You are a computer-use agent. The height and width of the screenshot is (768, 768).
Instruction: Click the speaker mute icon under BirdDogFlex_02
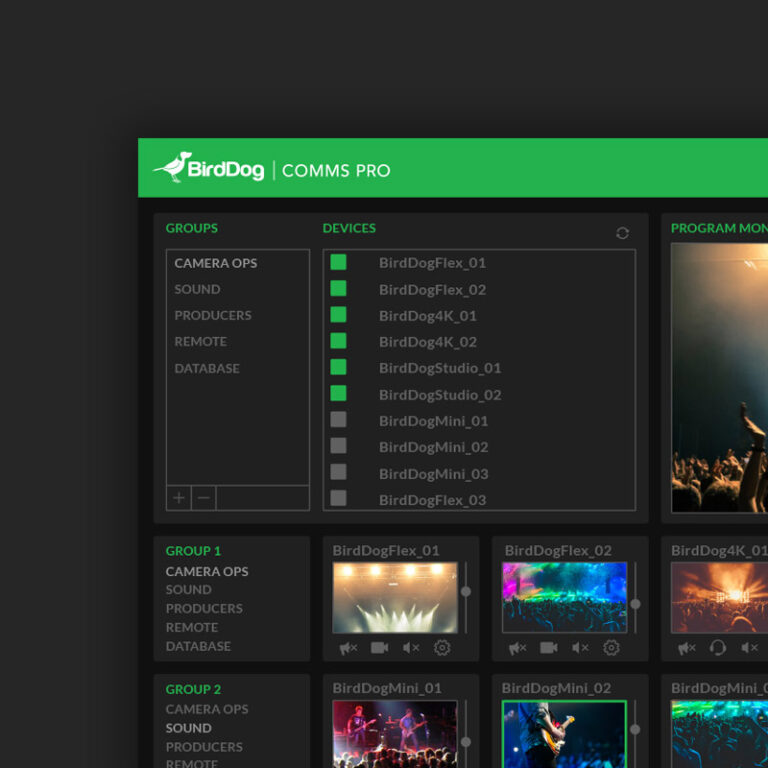pyautogui.click(x=580, y=648)
